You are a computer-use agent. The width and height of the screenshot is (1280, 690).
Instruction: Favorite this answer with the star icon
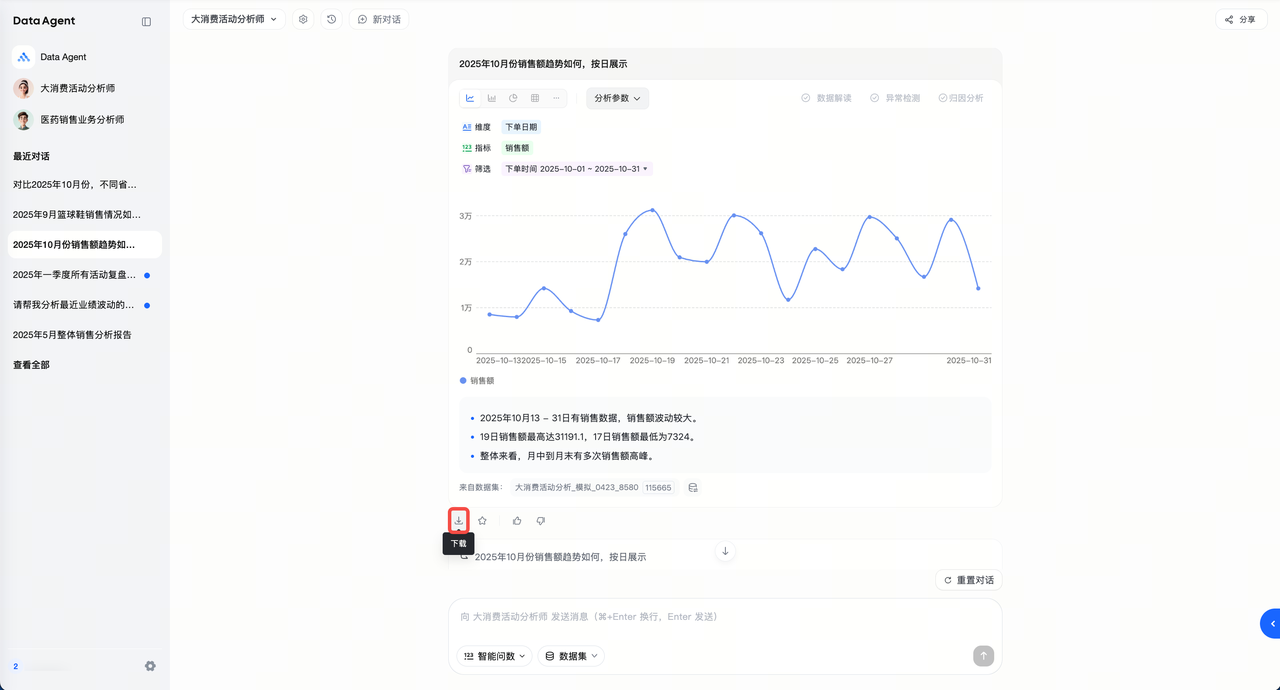click(482, 521)
